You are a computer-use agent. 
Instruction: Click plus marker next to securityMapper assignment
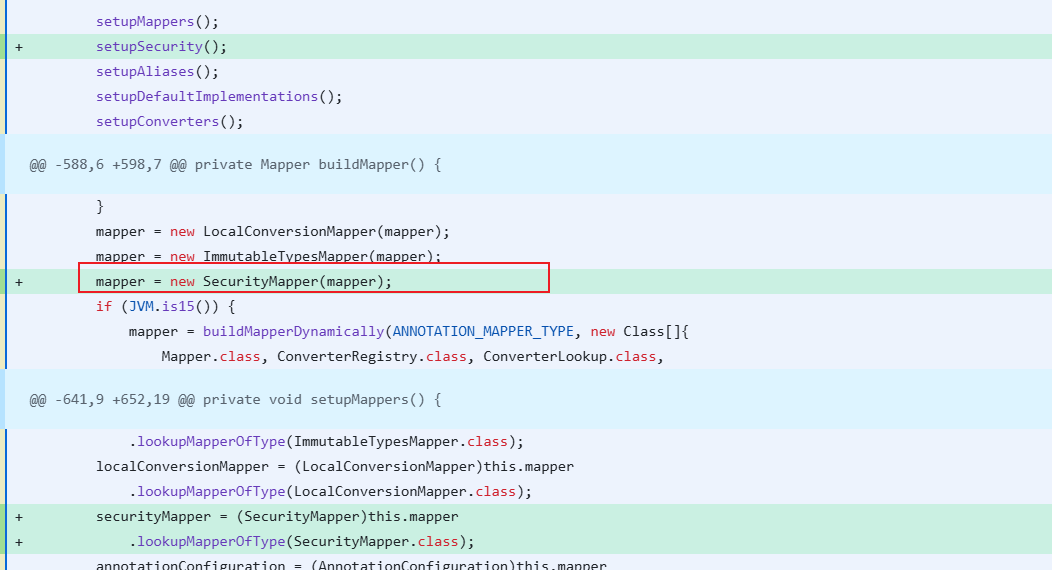click(19, 517)
